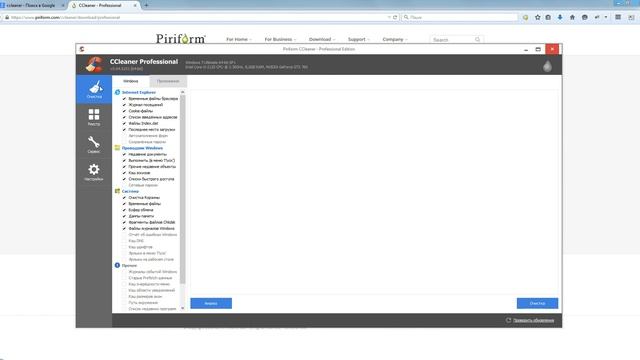The height and width of the screenshot is (360, 640).
Task: Click the small CCleaner icon in the title bar
Action: (x=82, y=49)
